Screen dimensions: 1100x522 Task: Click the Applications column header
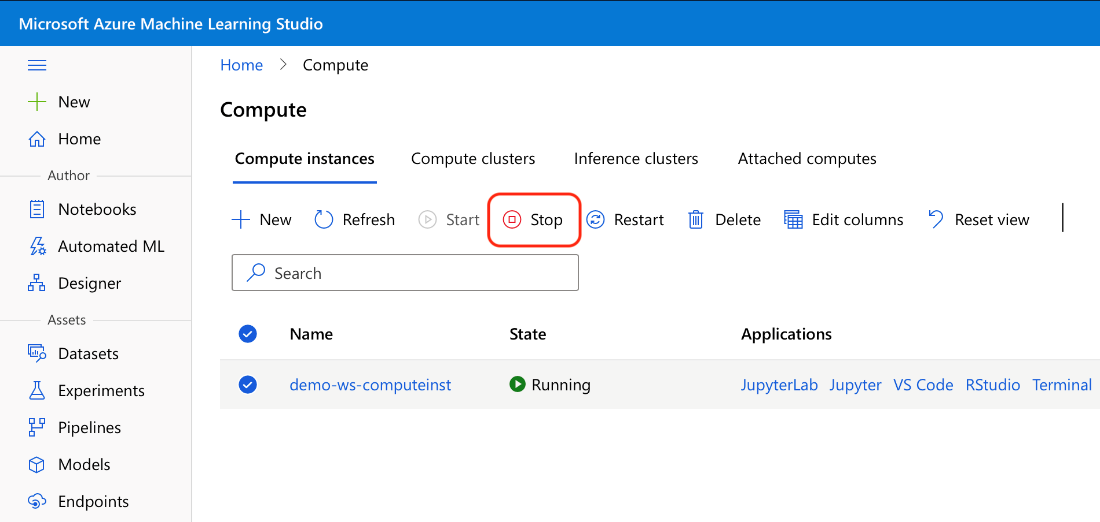[x=786, y=334]
